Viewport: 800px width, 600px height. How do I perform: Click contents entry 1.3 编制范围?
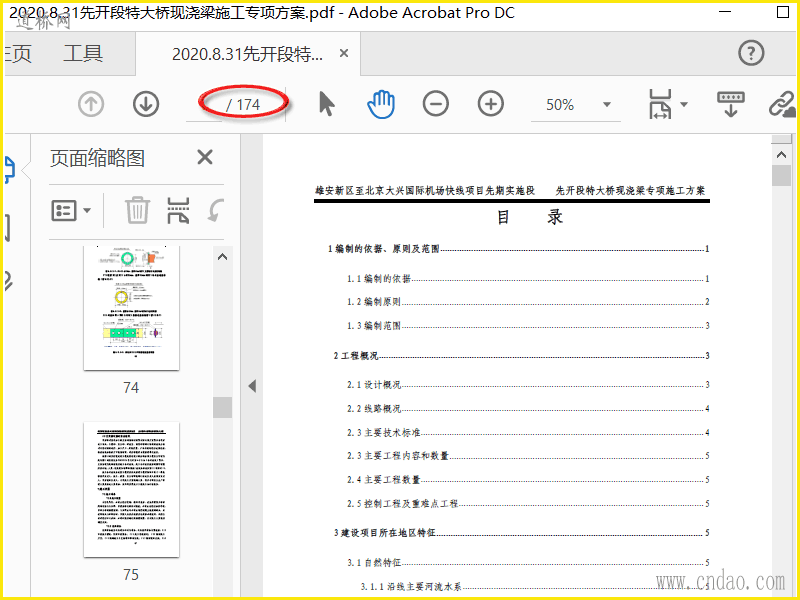[x=528, y=326]
